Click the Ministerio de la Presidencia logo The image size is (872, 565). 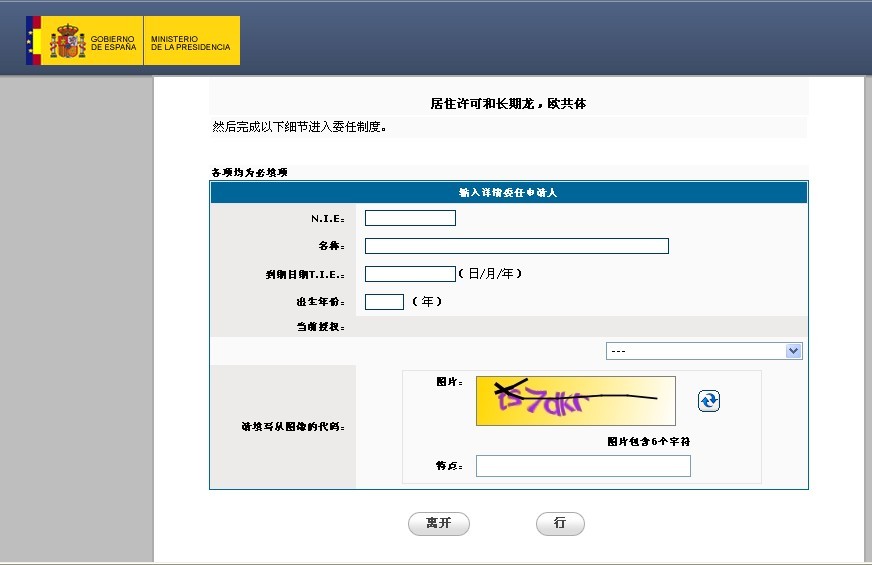tap(190, 42)
